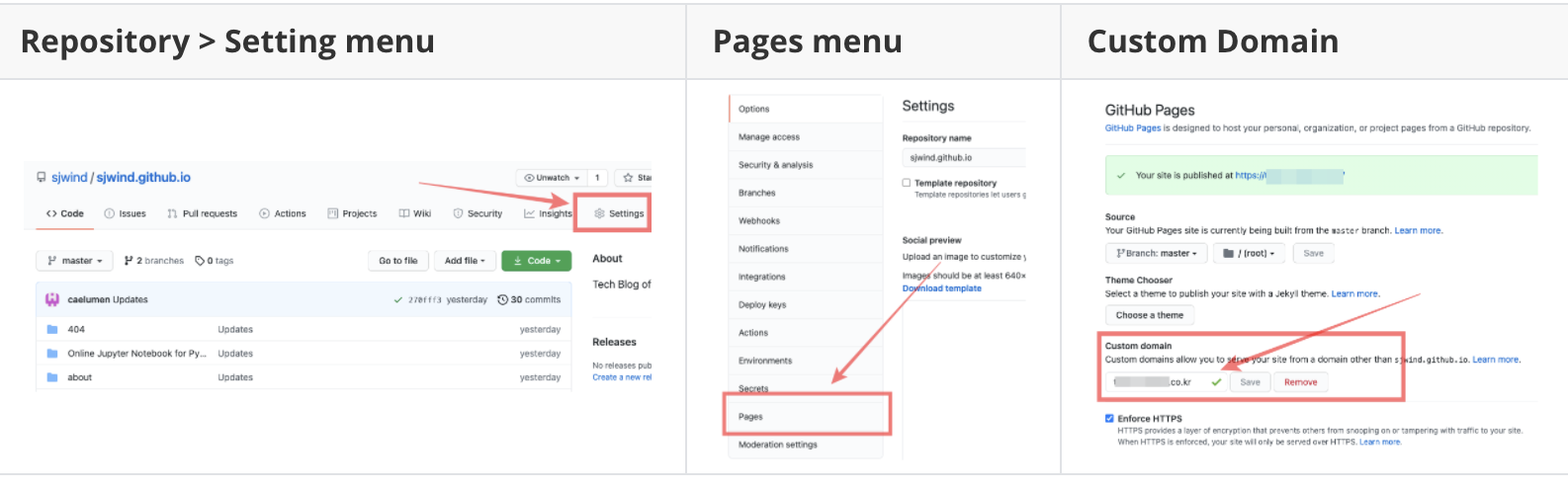Open Pull requests tab
This screenshot has height=490, width=1568.
[203, 213]
